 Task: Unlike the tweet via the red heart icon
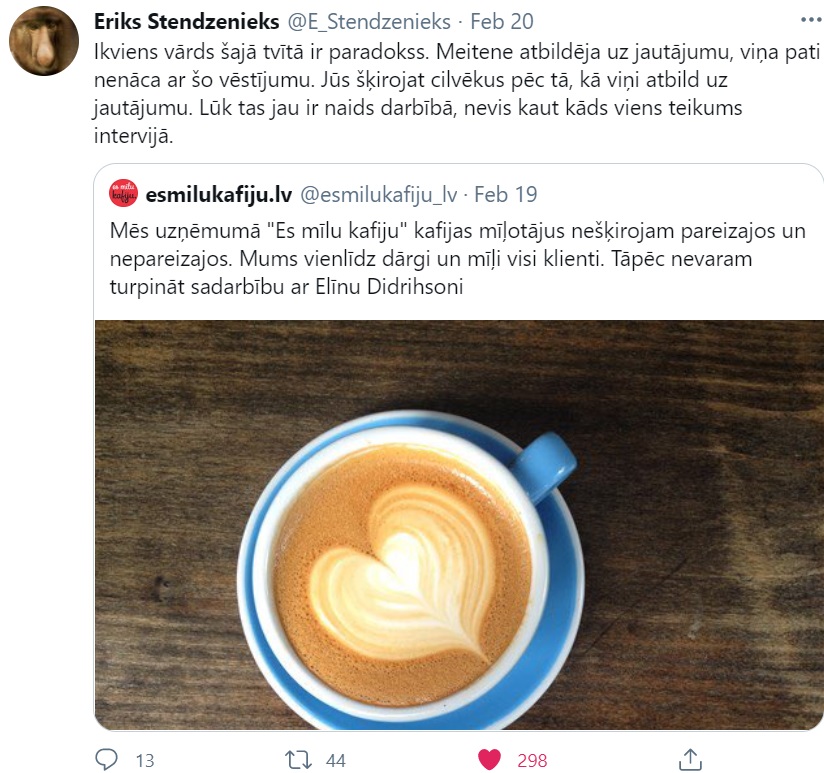click(489, 760)
